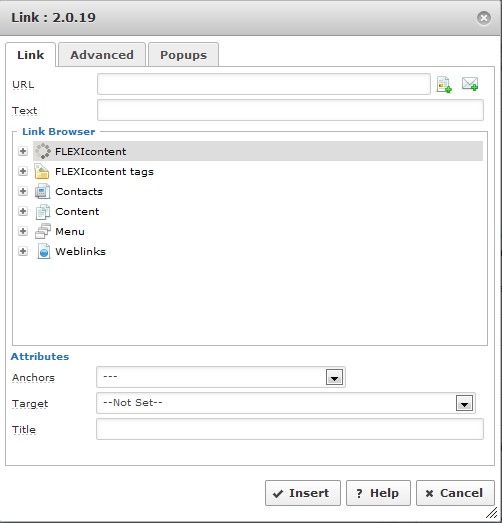This screenshot has height=523, width=502.
Task: Click the Insert button
Action: tap(303, 493)
